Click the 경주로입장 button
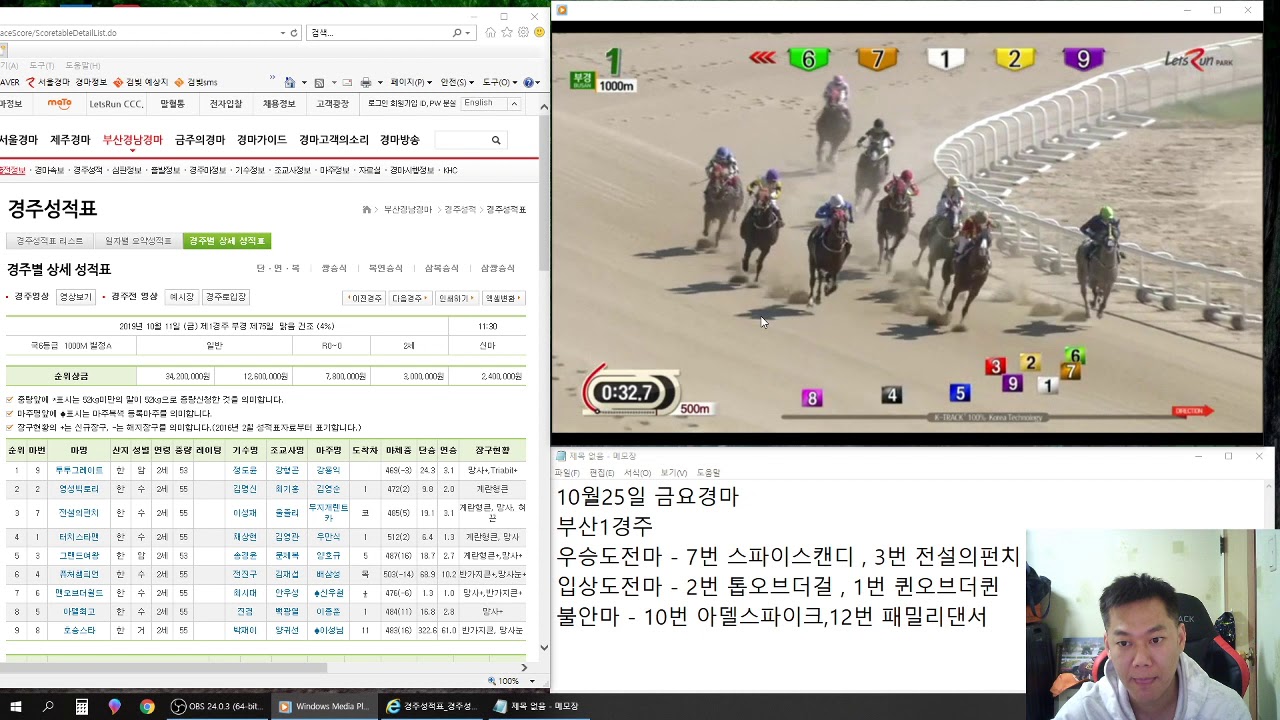The height and width of the screenshot is (720, 1280). pyautogui.click(x=225, y=297)
